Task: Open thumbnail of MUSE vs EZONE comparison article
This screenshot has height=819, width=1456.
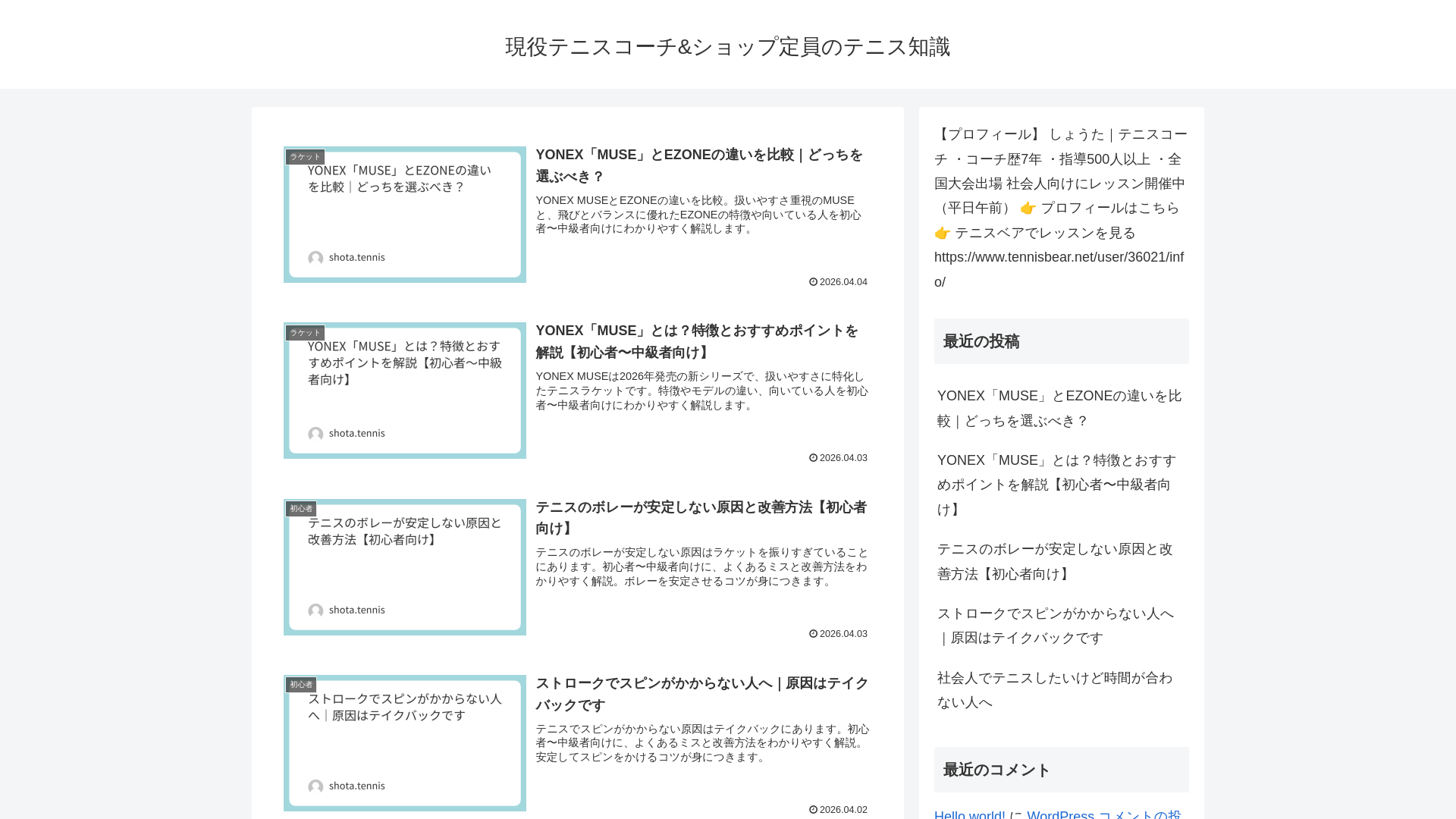Action: (x=405, y=215)
